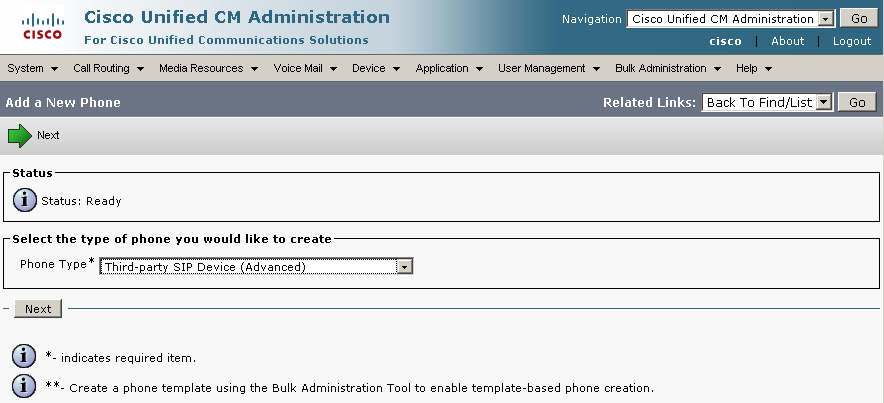Click the required item info icon

coord(24,356)
